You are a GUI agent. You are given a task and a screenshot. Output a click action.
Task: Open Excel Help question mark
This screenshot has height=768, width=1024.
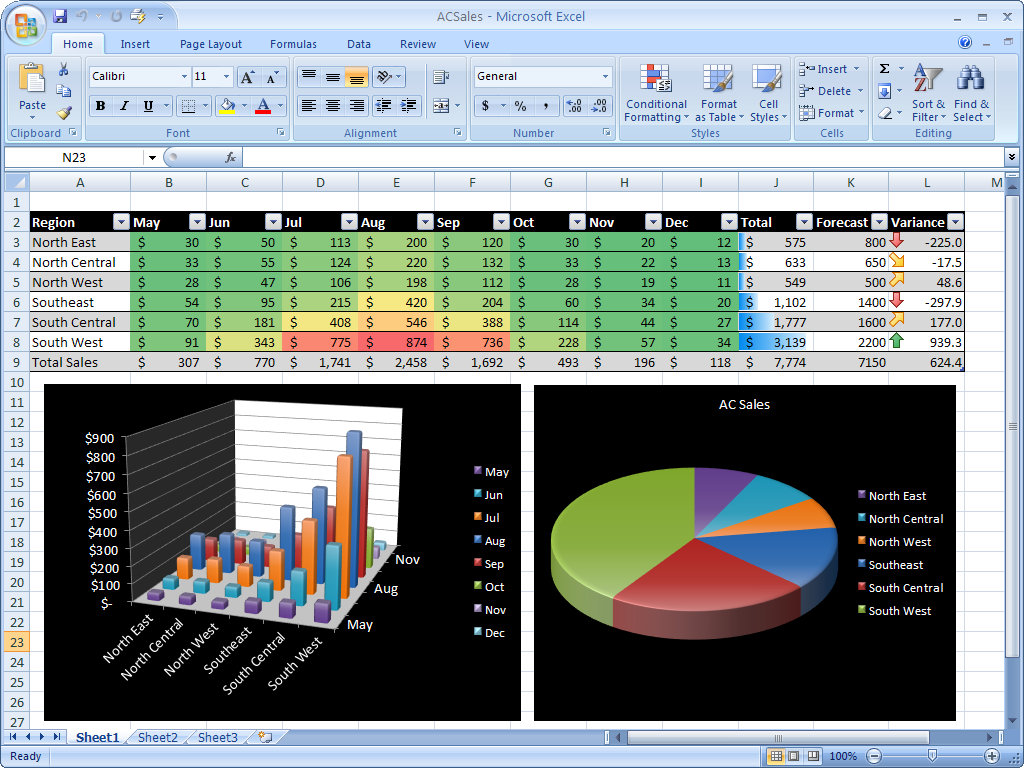(965, 42)
